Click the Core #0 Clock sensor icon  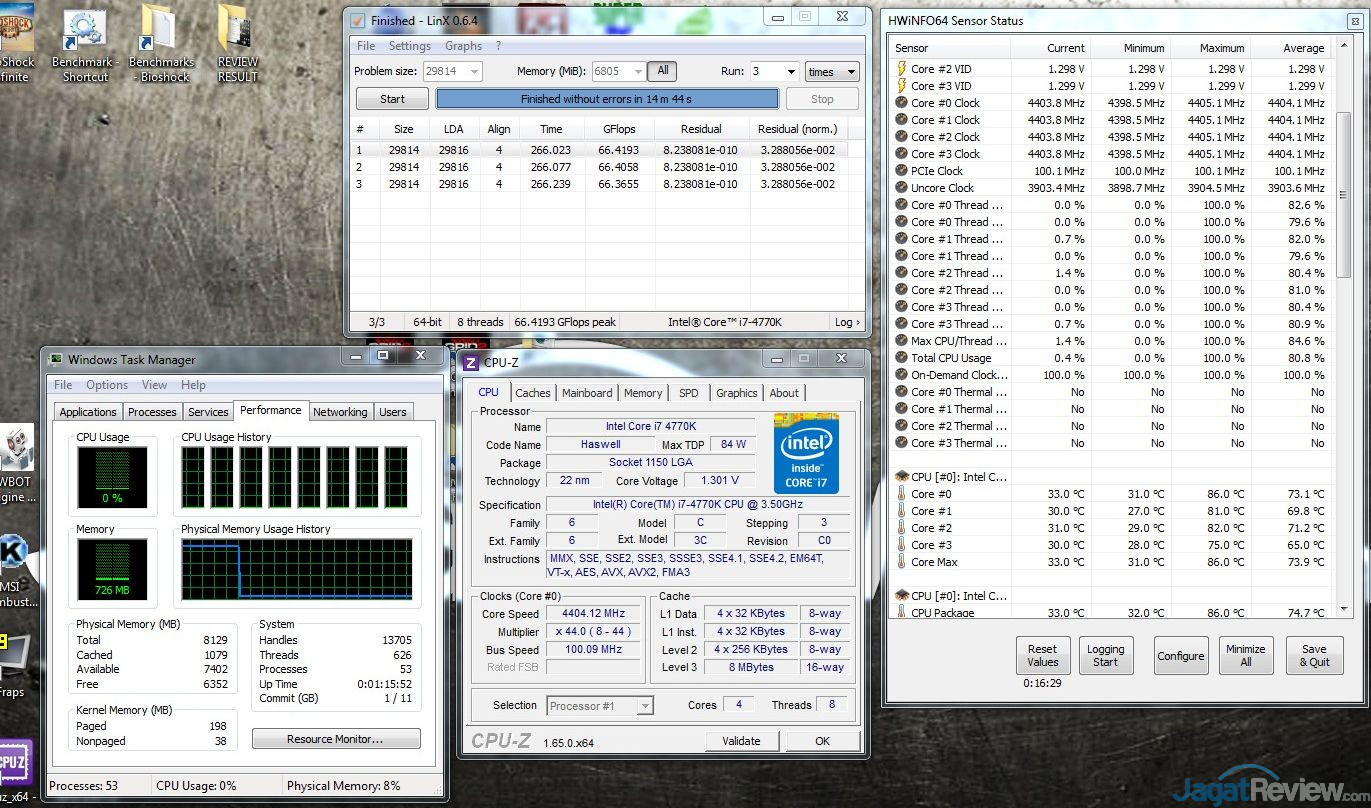[901, 103]
